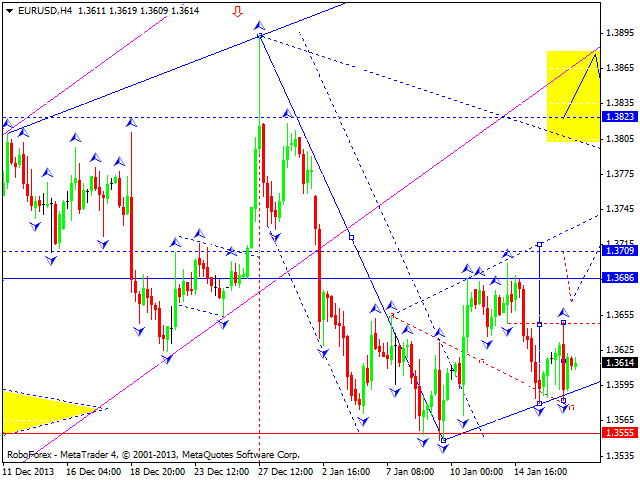Click price axis value 1.3565
Image resolution: width=640 pixels, height=480 pixels.
pos(620,420)
